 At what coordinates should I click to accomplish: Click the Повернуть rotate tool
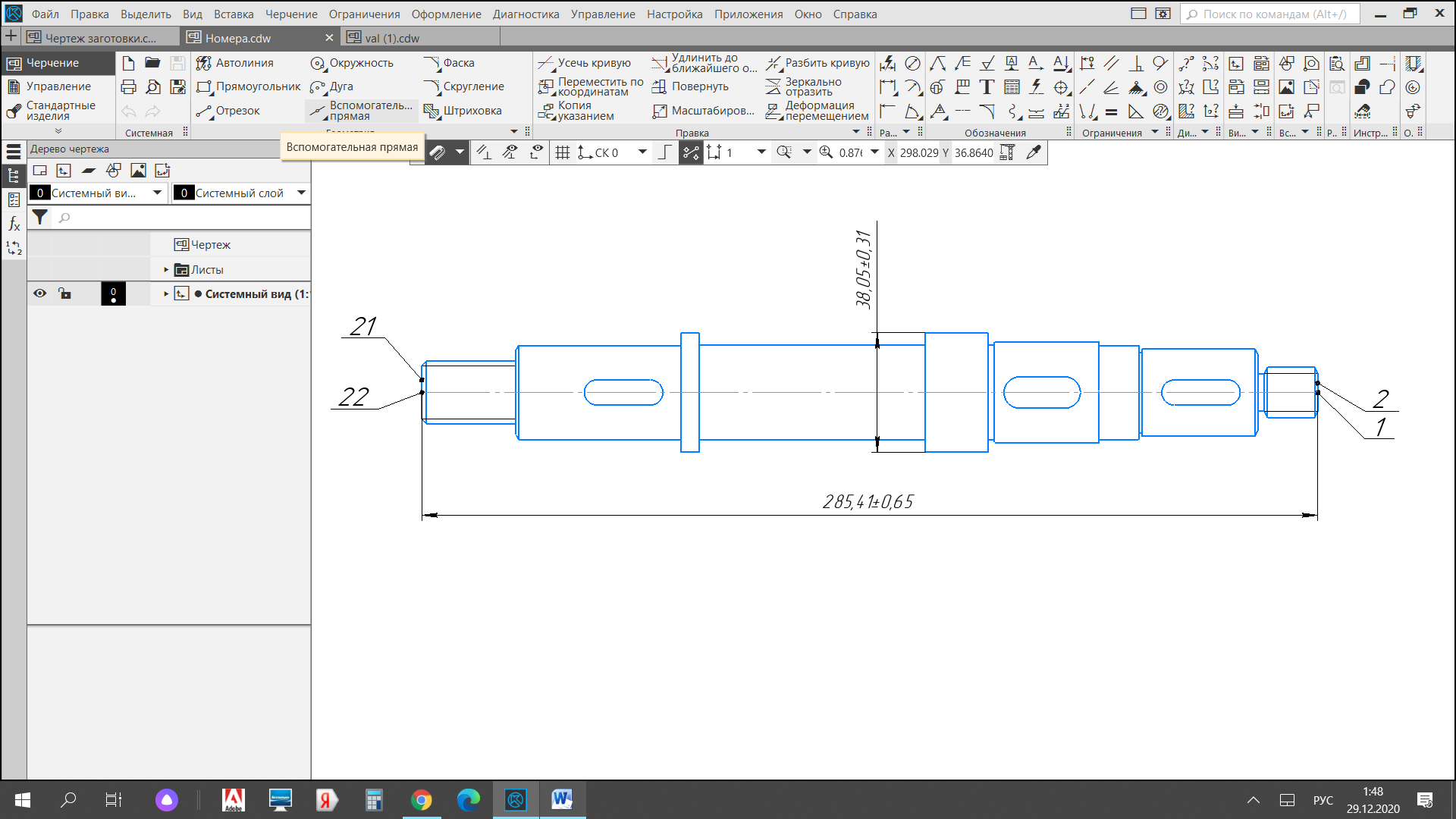[x=689, y=86]
